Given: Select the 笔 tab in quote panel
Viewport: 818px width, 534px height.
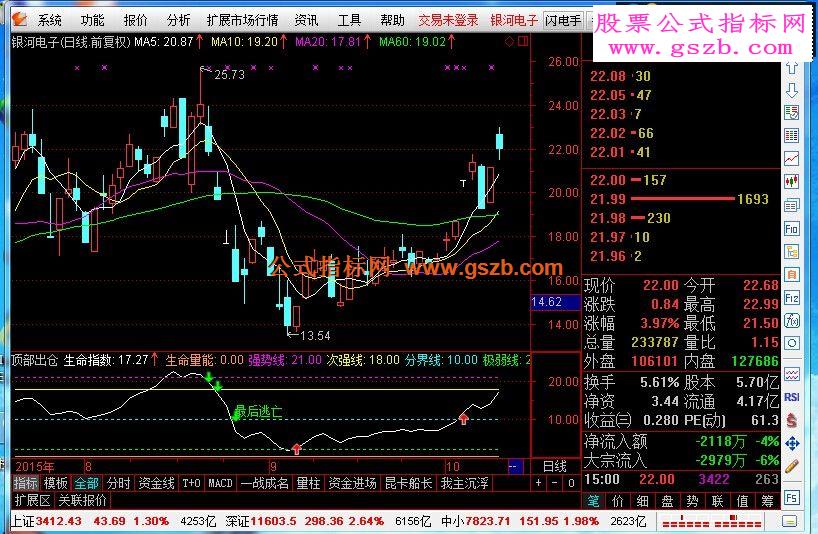Looking at the screenshot, I should pyautogui.click(x=594, y=501).
